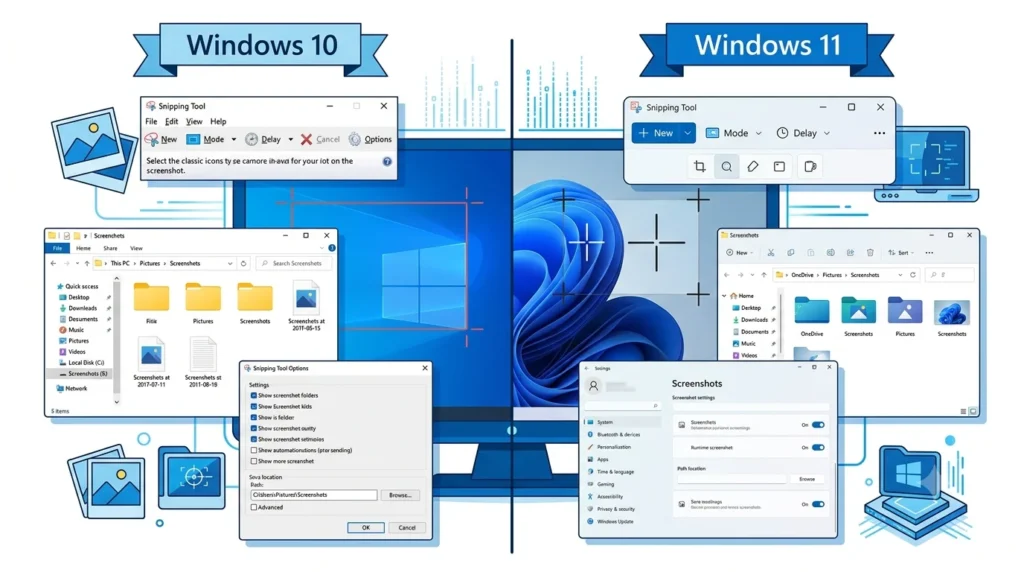This screenshot has width=1024, height=572.
Task: Open the Edit menu in Windows 10 Snipping Tool
Action: coord(171,121)
